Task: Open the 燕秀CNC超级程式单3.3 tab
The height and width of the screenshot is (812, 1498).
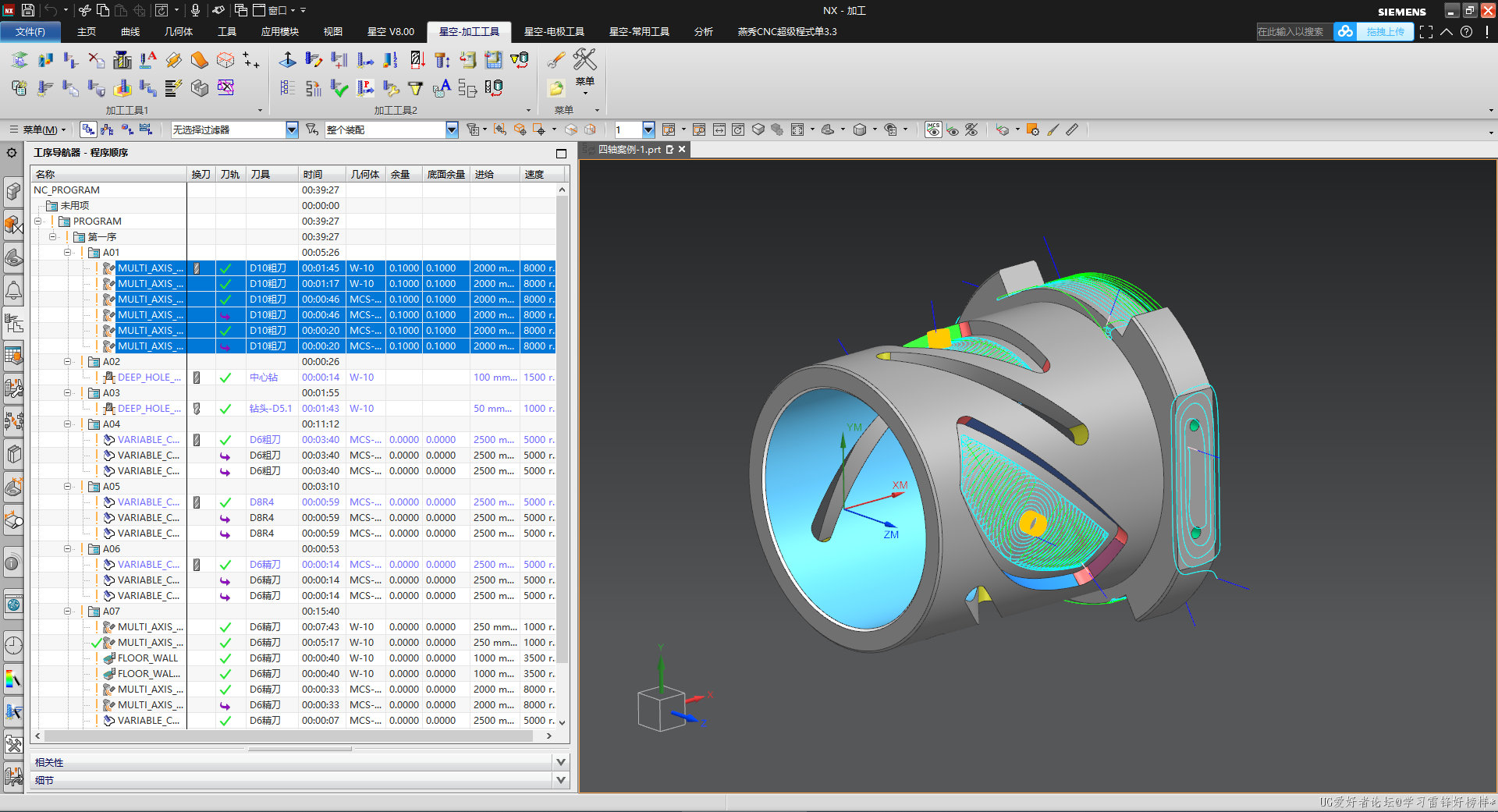Action: point(787,31)
